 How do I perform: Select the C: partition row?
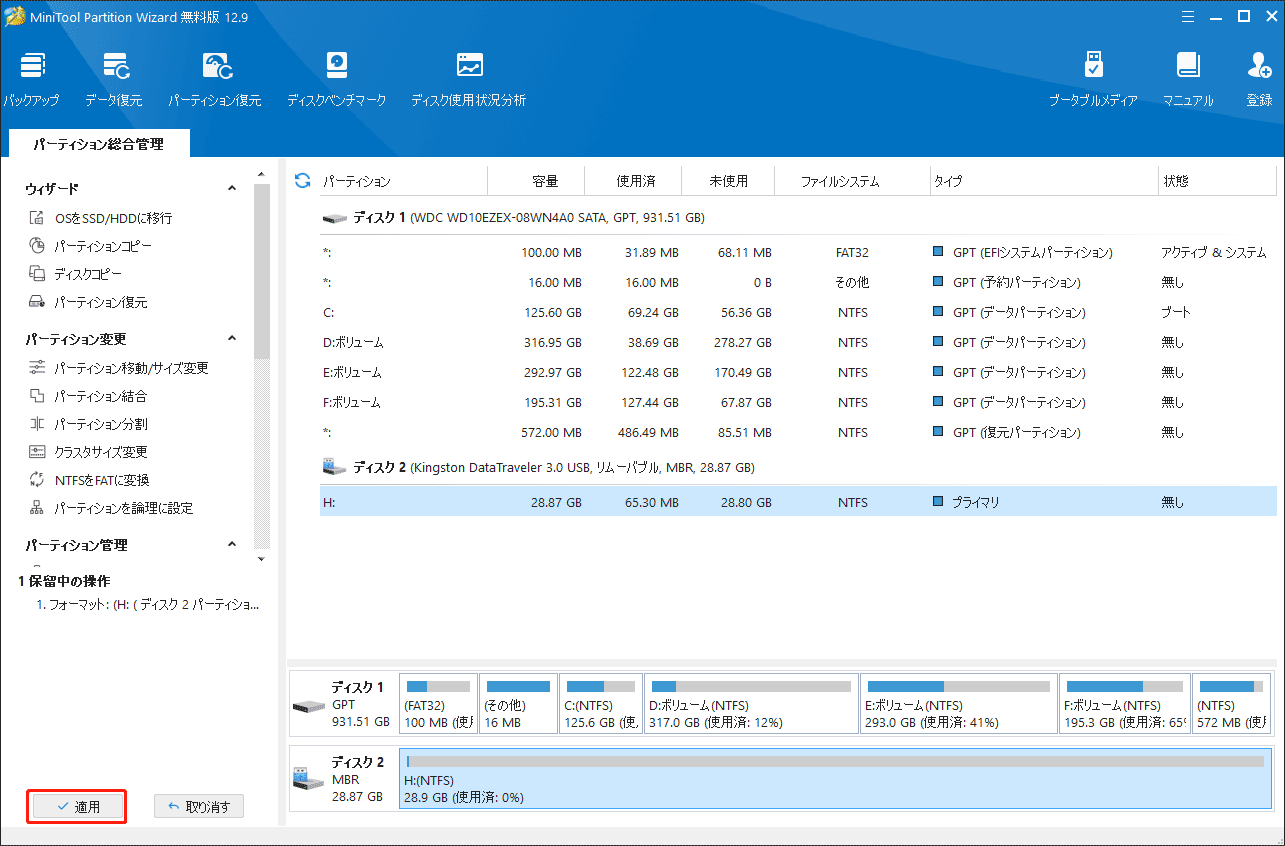(798, 312)
